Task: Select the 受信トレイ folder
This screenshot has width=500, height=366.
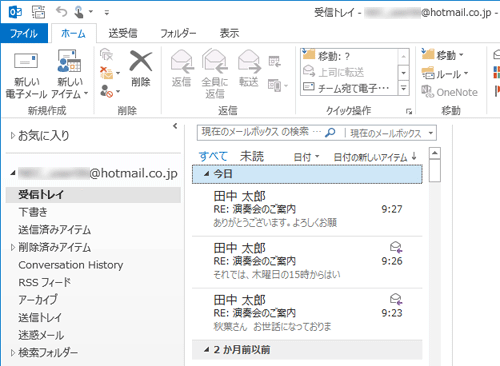Action: tap(93, 195)
